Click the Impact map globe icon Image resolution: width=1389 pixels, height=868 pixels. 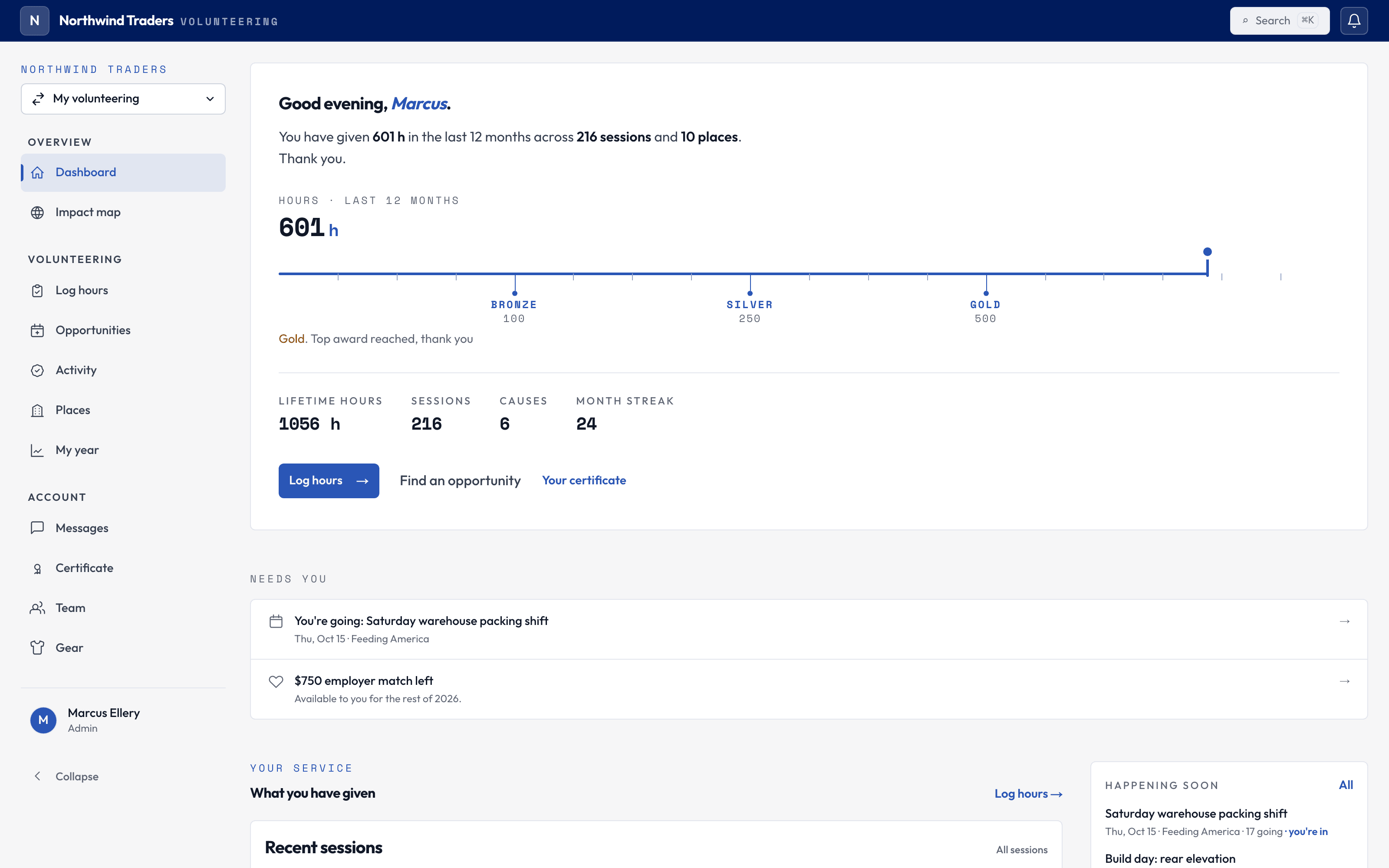37,212
